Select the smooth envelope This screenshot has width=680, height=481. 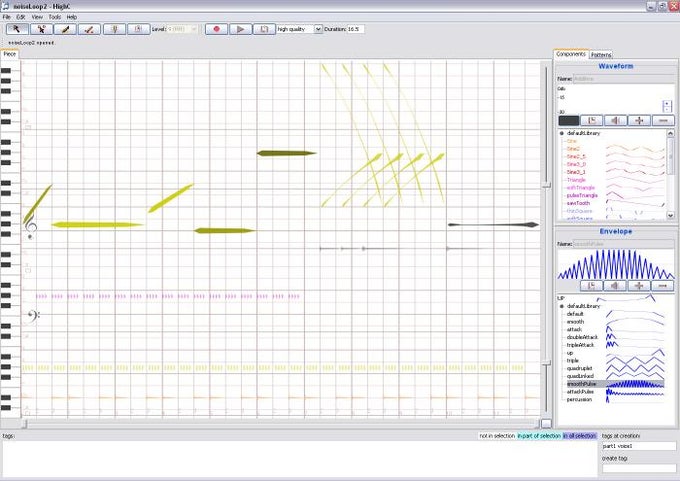575,322
